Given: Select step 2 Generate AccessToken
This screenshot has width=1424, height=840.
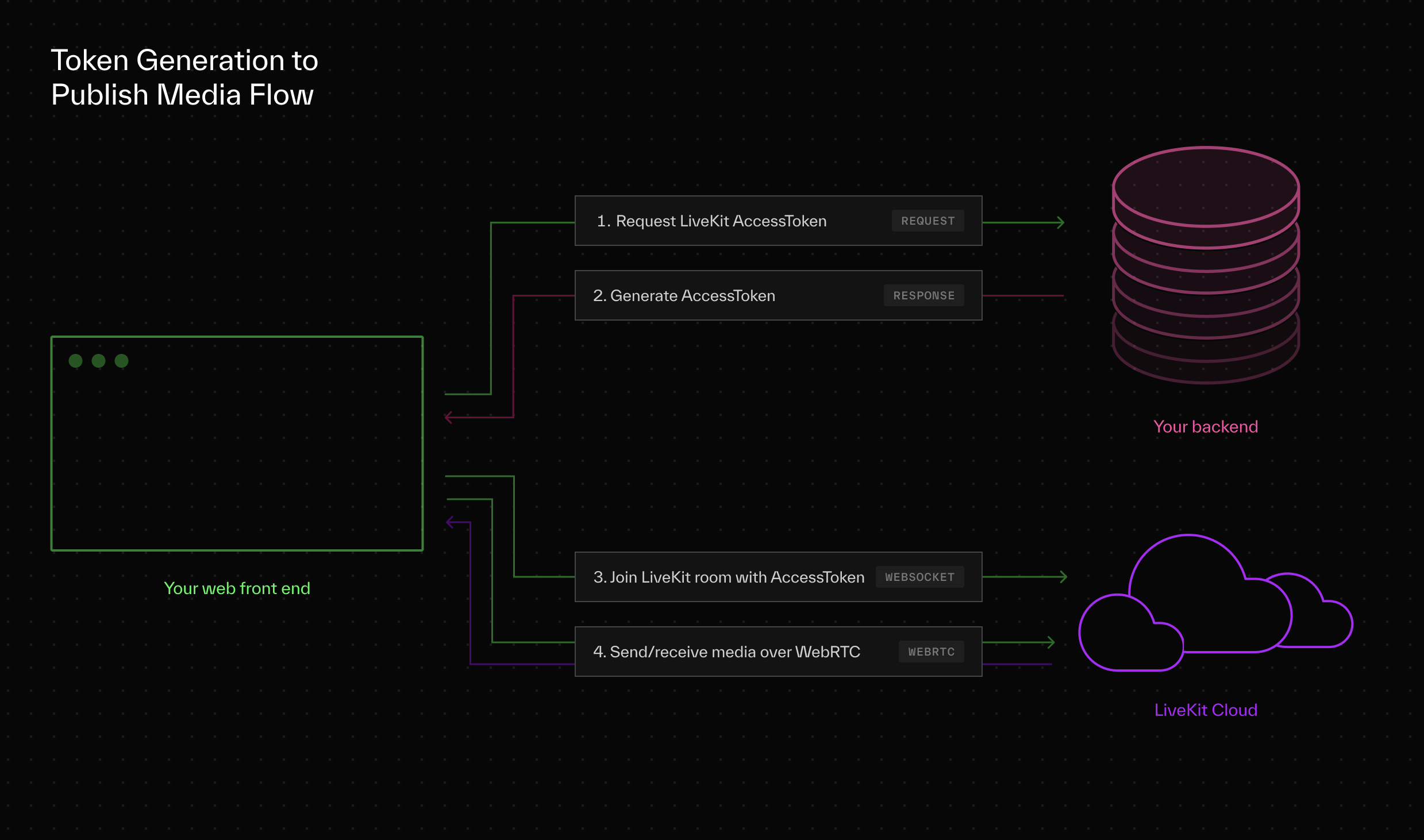Looking at the screenshot, I should pos(684,296).
